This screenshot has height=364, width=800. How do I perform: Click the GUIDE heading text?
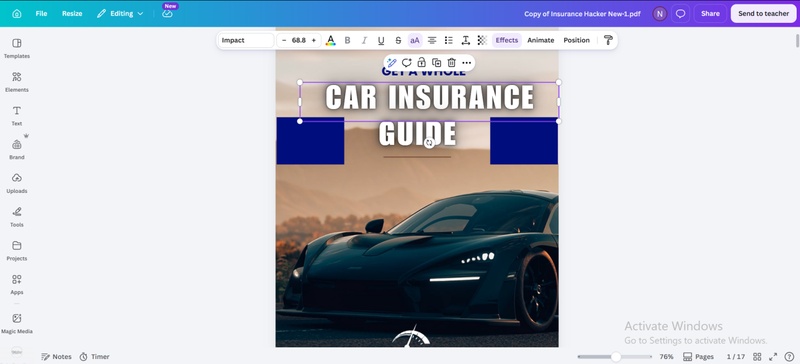(x=417, y=134)
